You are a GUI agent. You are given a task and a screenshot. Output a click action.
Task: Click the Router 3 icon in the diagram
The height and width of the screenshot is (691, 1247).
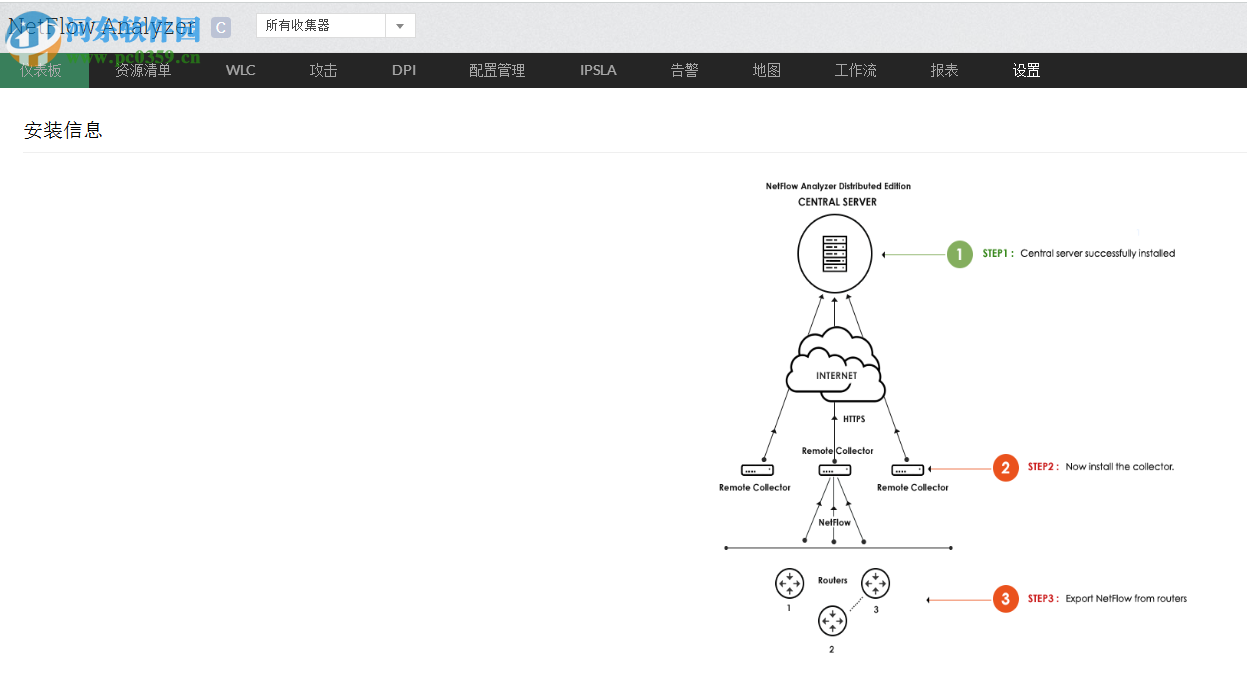[x=876, y=584]
